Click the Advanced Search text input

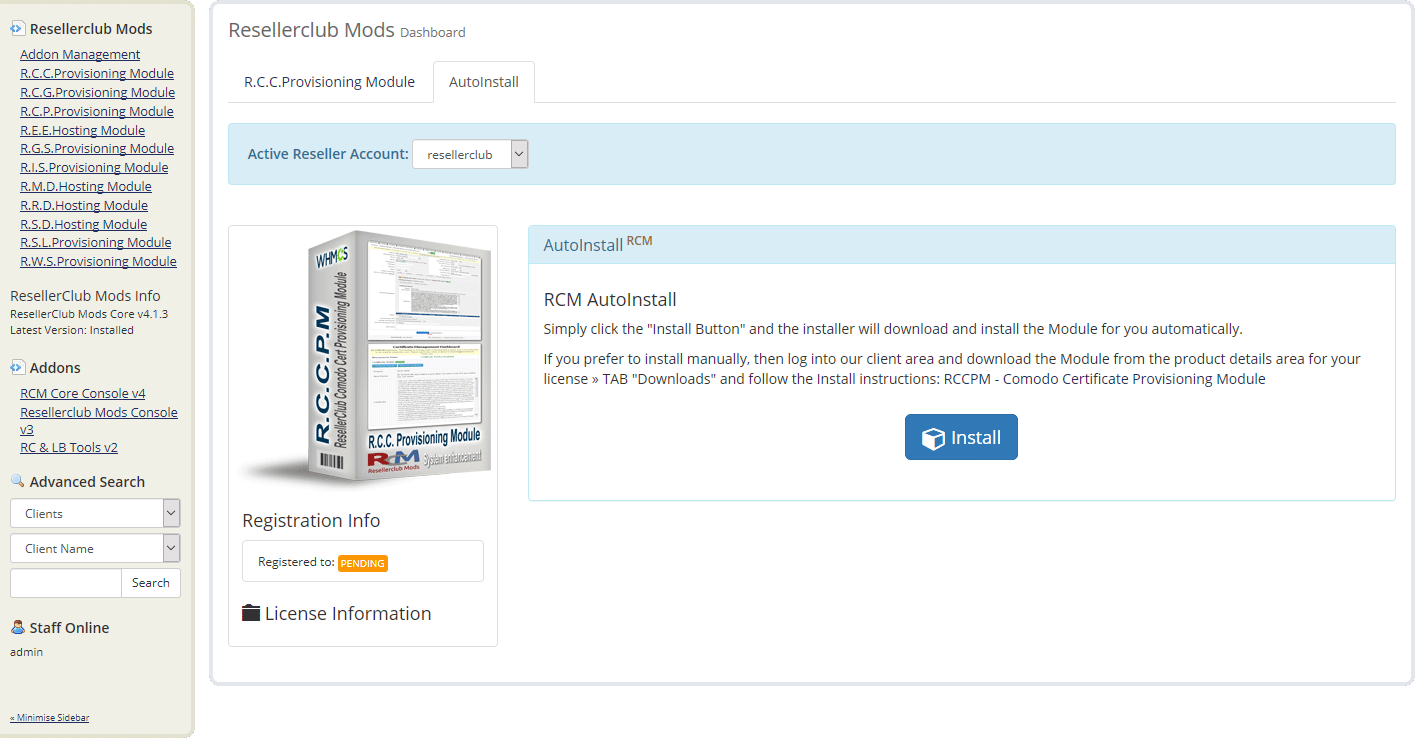coord(65,583)
